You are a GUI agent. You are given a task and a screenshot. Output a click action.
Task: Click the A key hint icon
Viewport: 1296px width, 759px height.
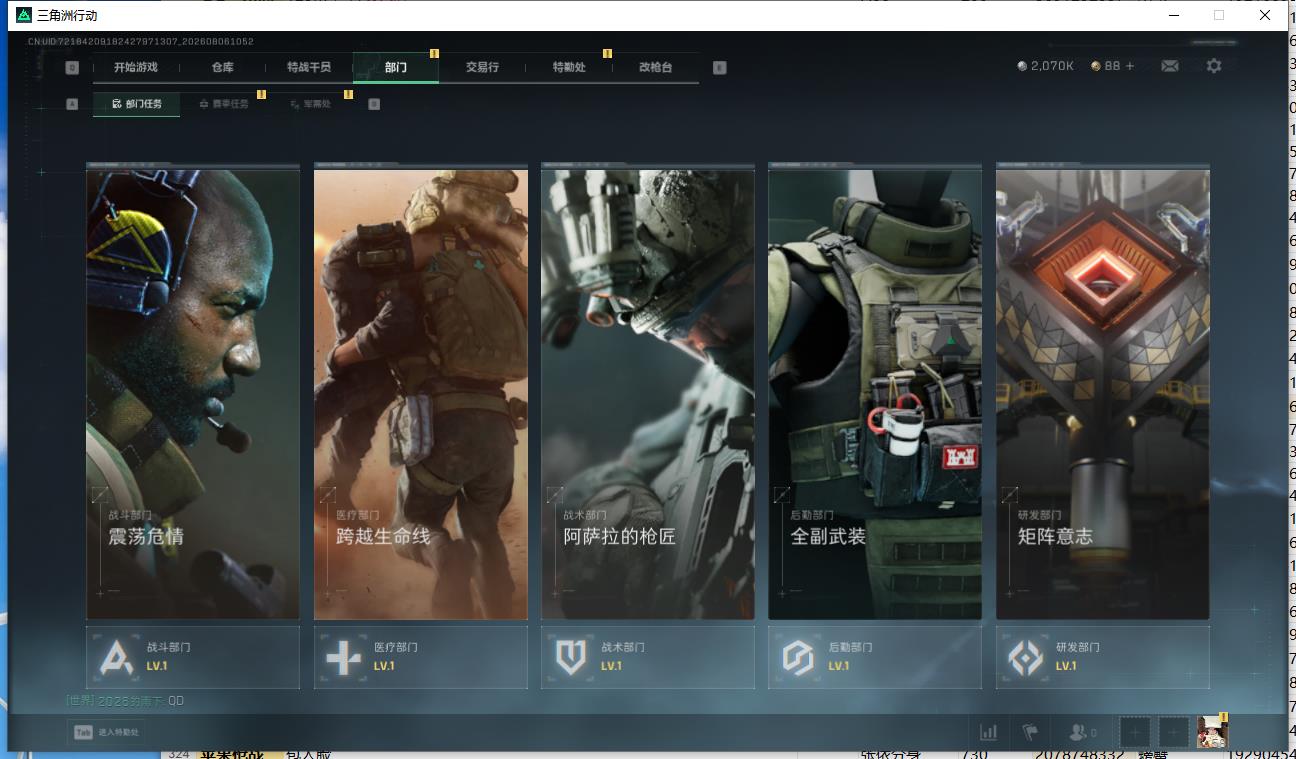coord(72,104)
